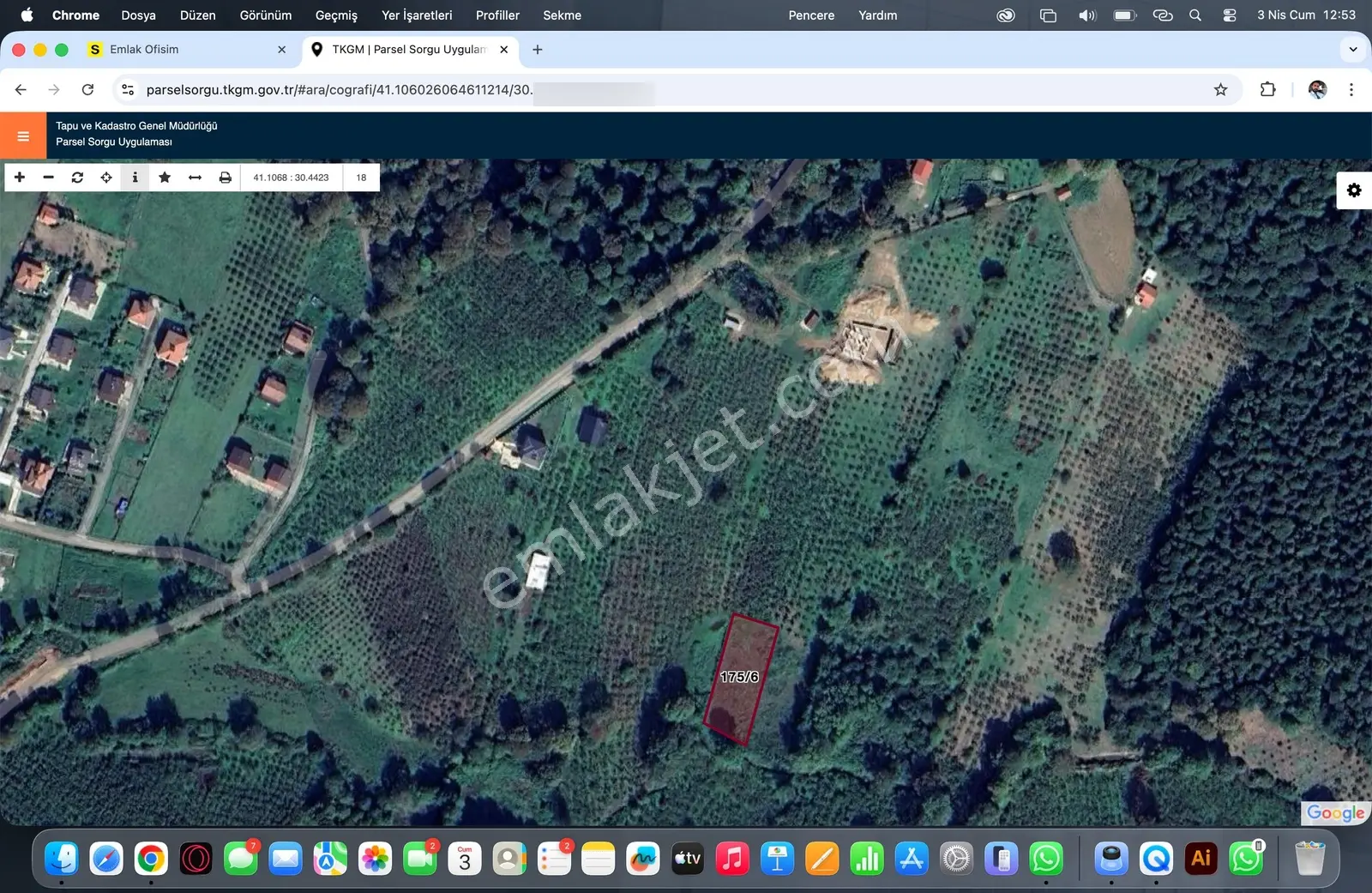
Task: Zoom in the map with plus tool
Action: click(x=20, y=178)
